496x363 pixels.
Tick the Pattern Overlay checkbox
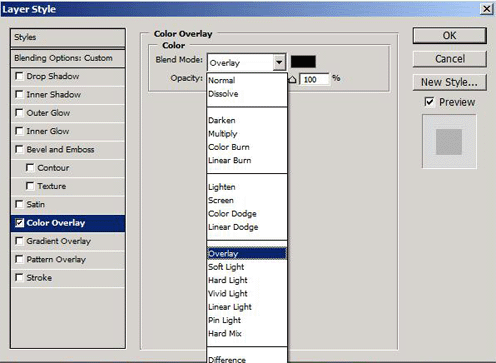[x=19, y=259]
